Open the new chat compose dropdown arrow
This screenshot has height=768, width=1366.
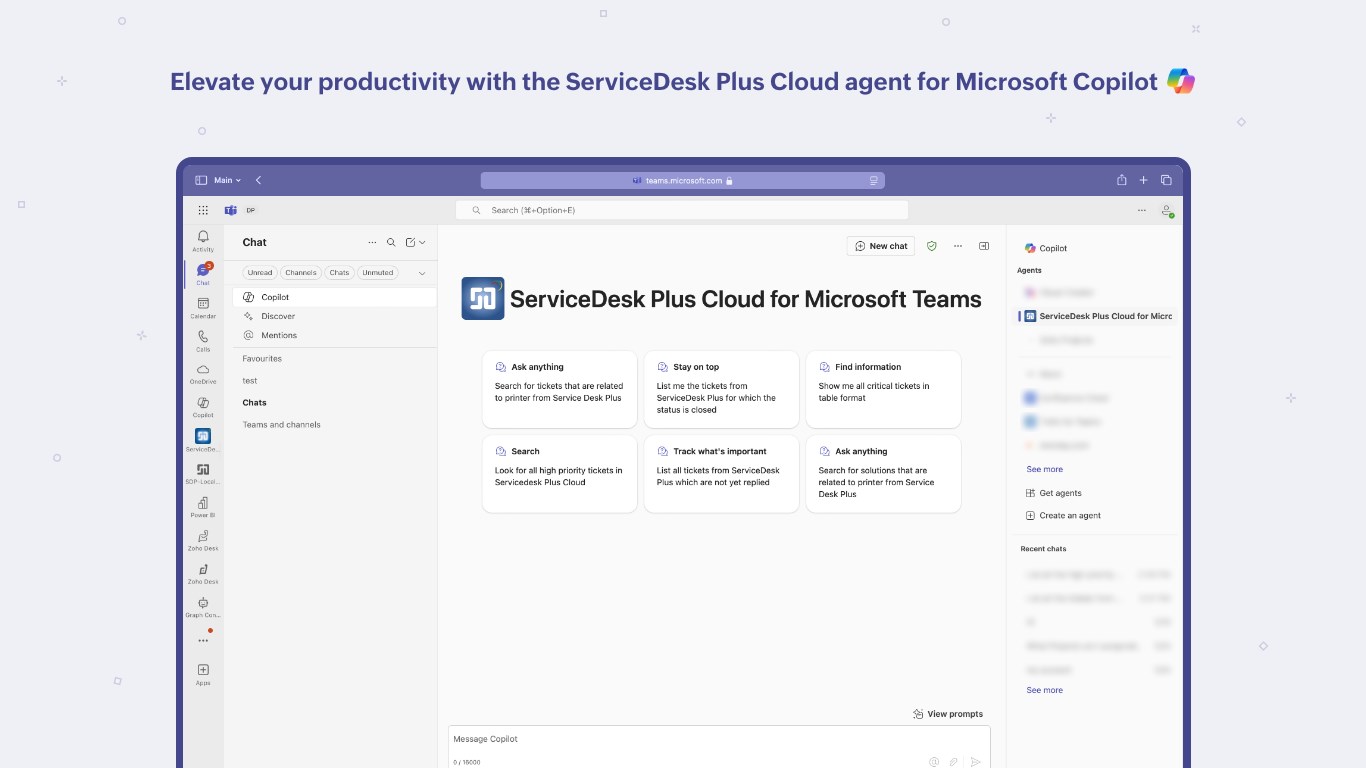click(422, 242)
